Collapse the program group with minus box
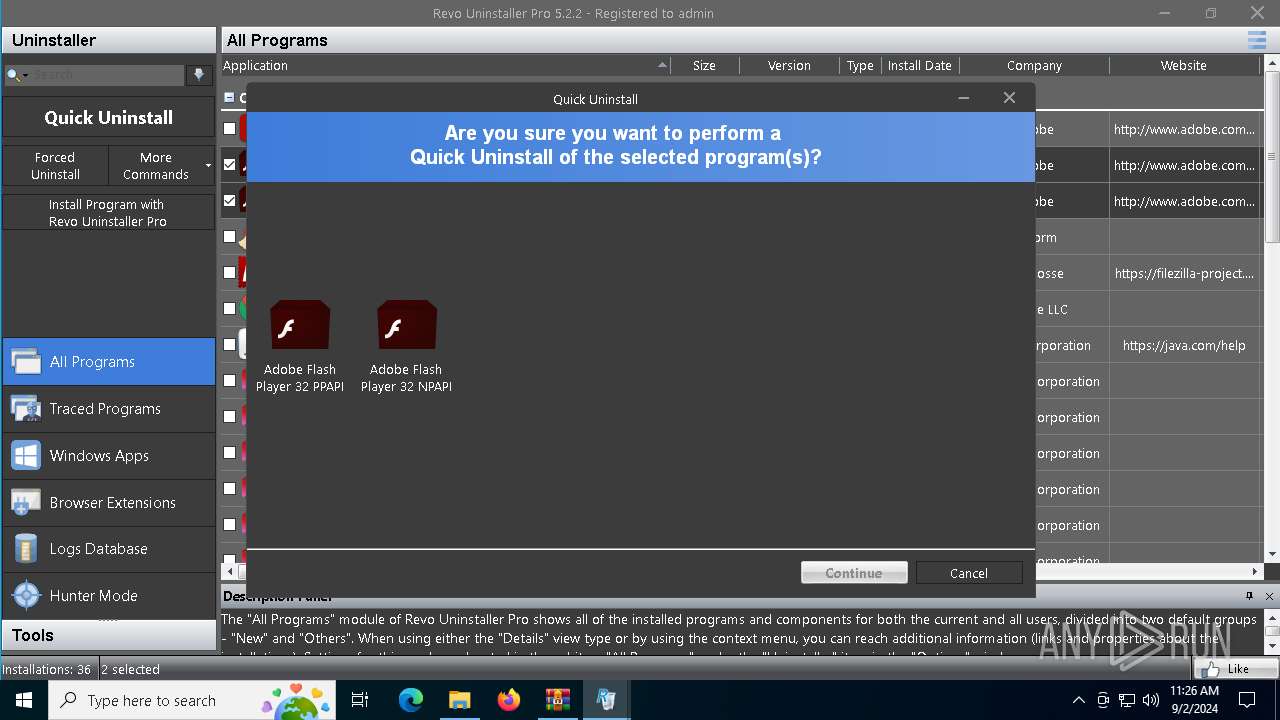 tap(229, 98)
